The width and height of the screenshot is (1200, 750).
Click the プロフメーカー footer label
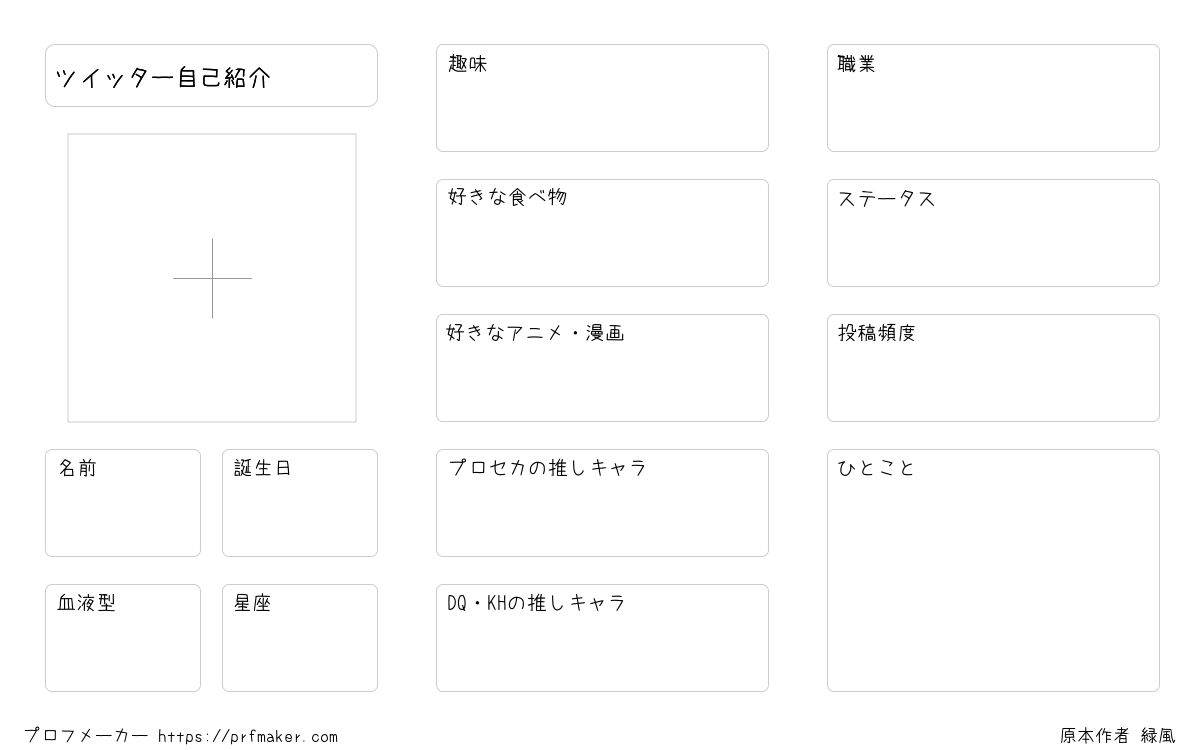coord(86,736)
